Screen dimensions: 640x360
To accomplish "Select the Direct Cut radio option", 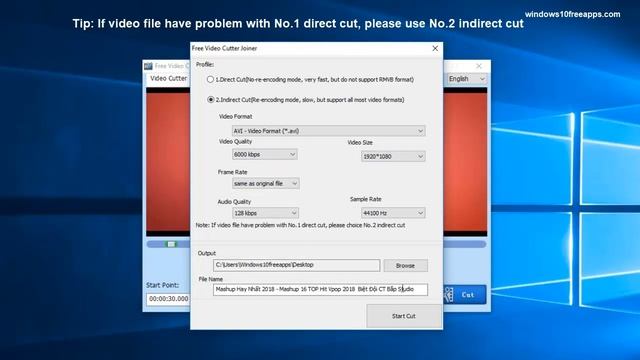I will click(210, 80).
